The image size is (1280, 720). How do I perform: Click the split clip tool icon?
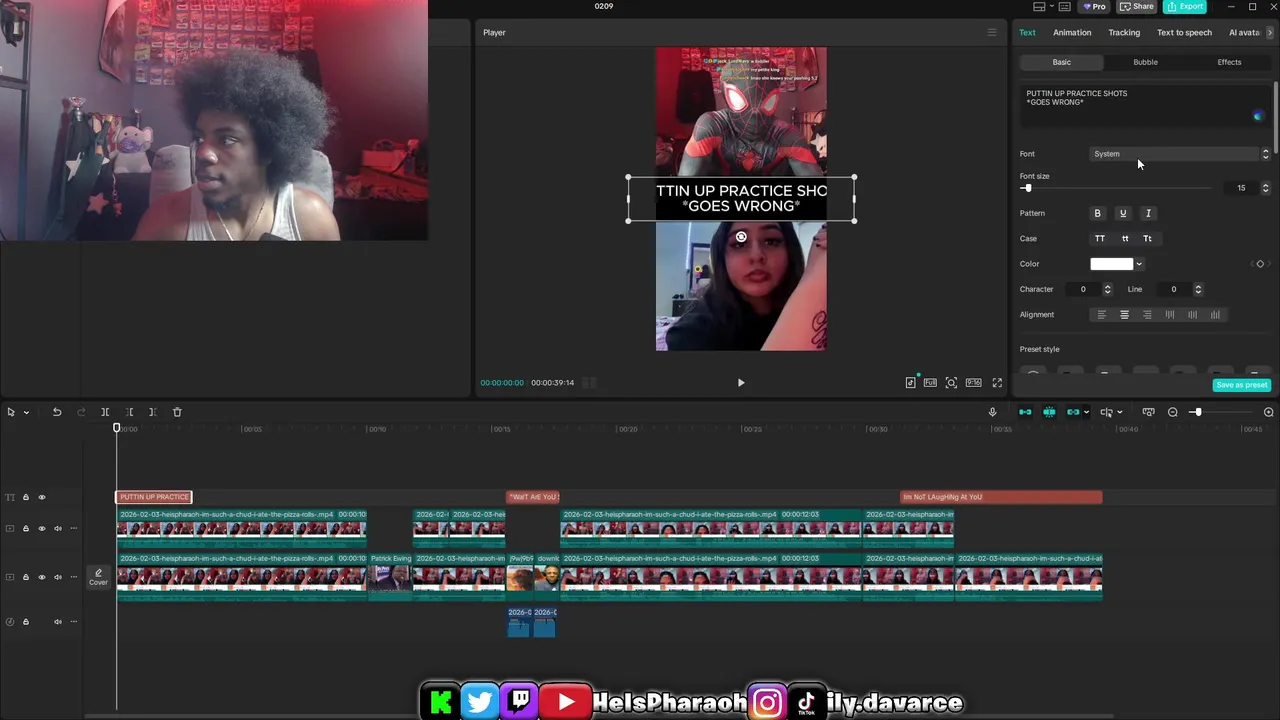(x=105, y=412)
